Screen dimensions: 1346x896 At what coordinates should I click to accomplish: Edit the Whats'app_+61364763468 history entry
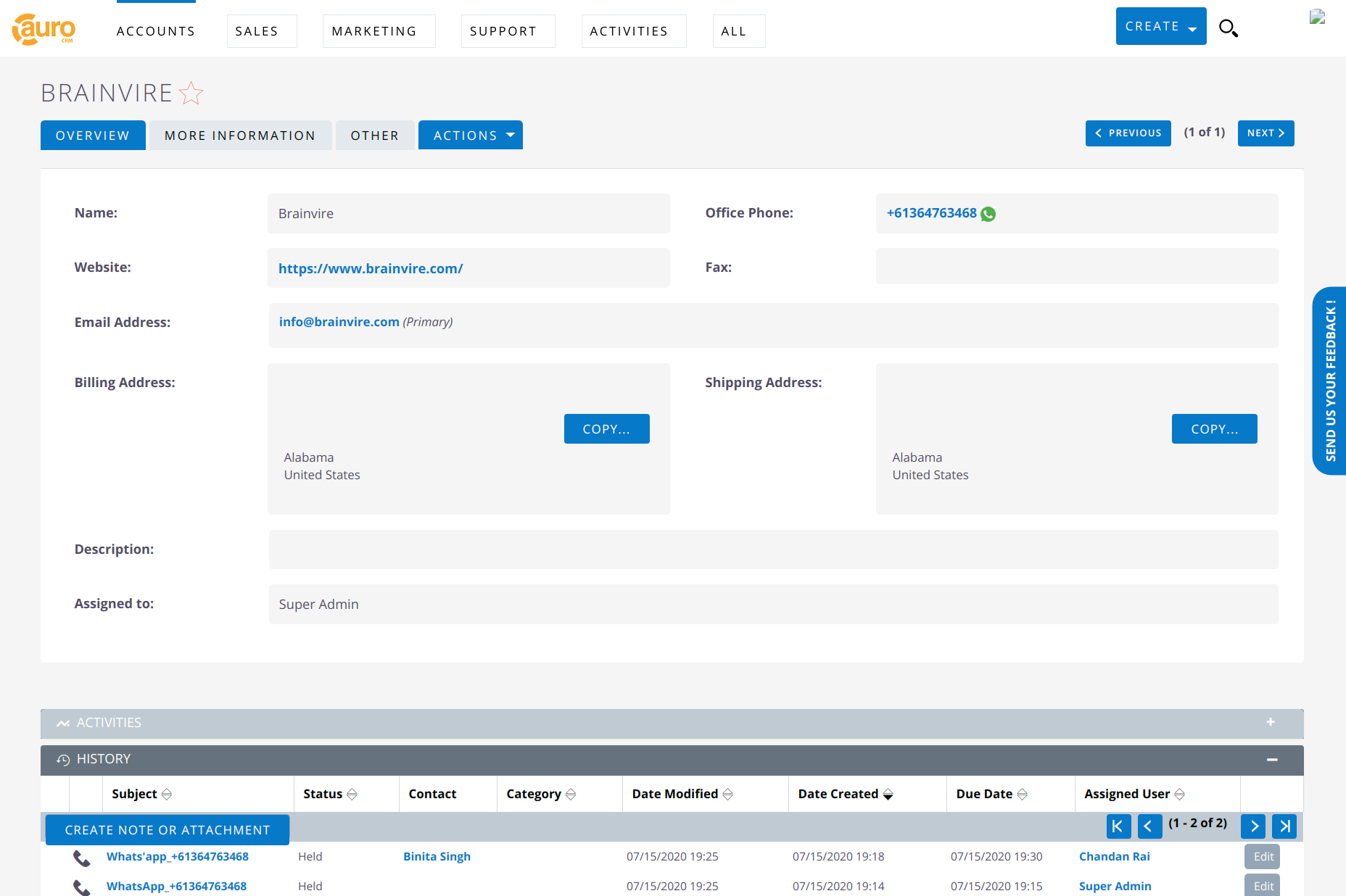coord(1263,857)
